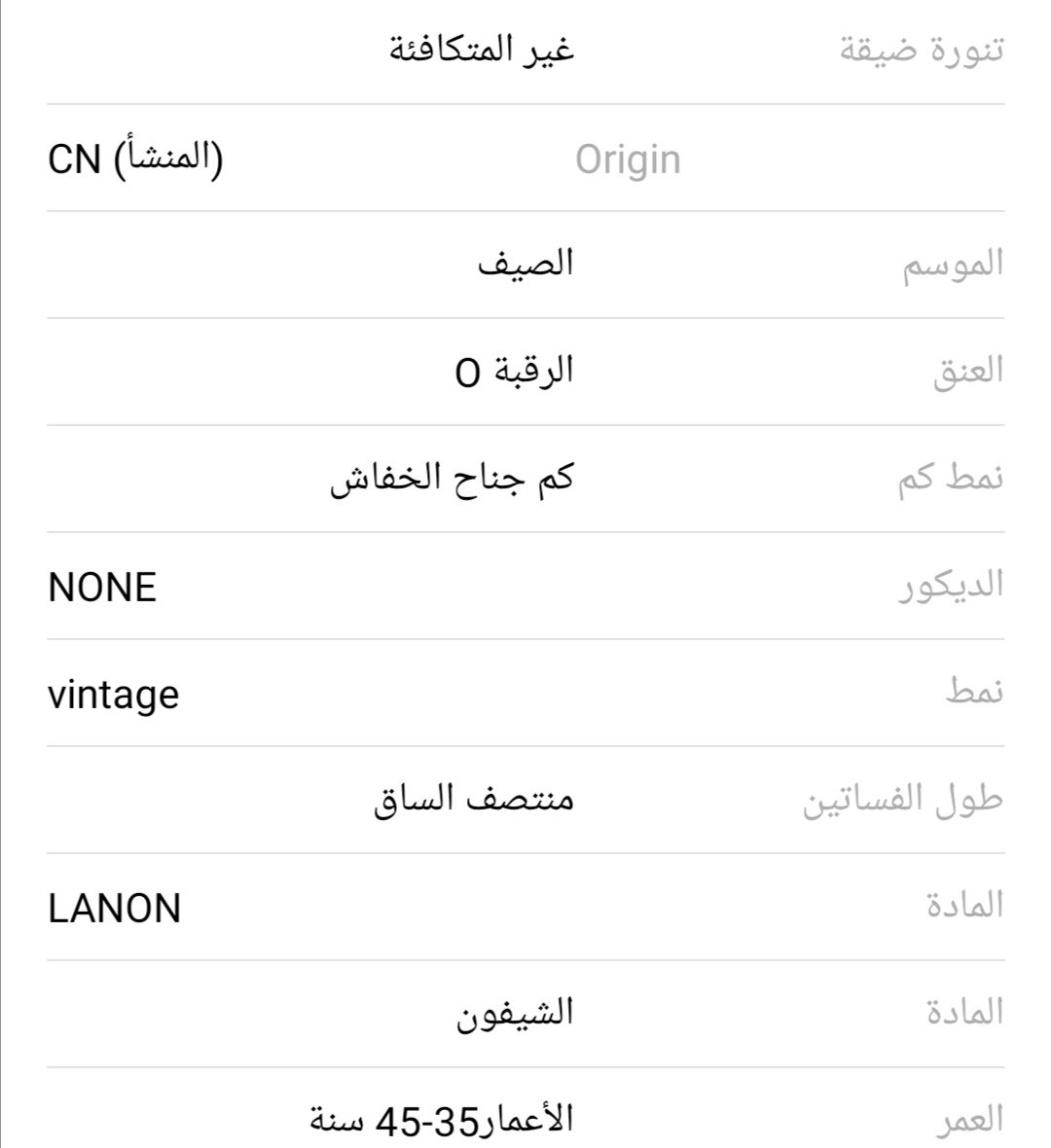Click the 'العمر' age label

(x=969, y=1121)
